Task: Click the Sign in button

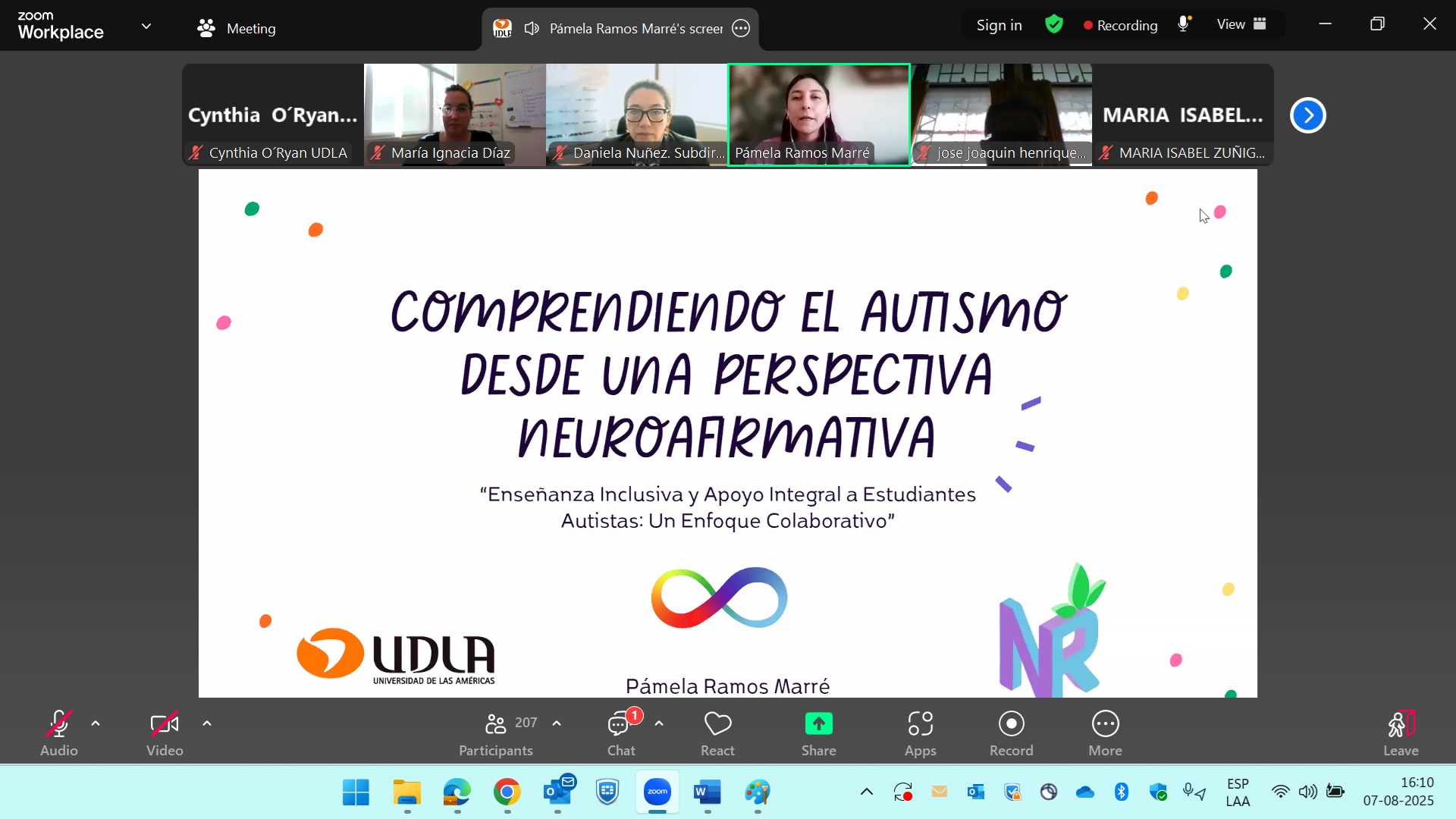Action: 999,25
